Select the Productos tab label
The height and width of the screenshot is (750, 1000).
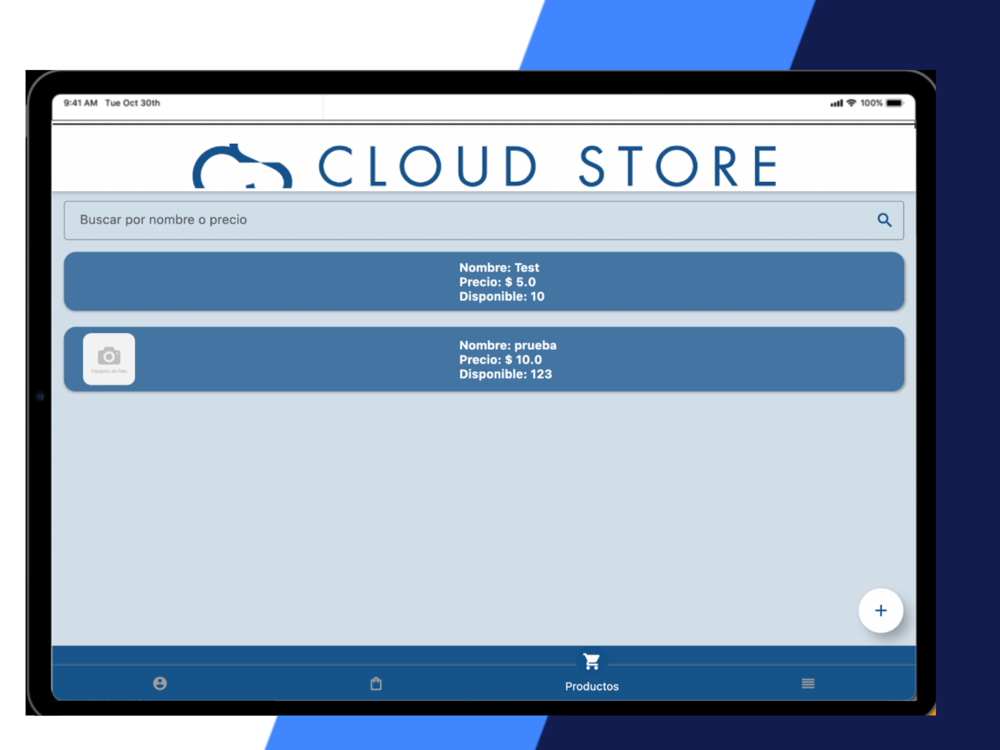coord(592,686)
